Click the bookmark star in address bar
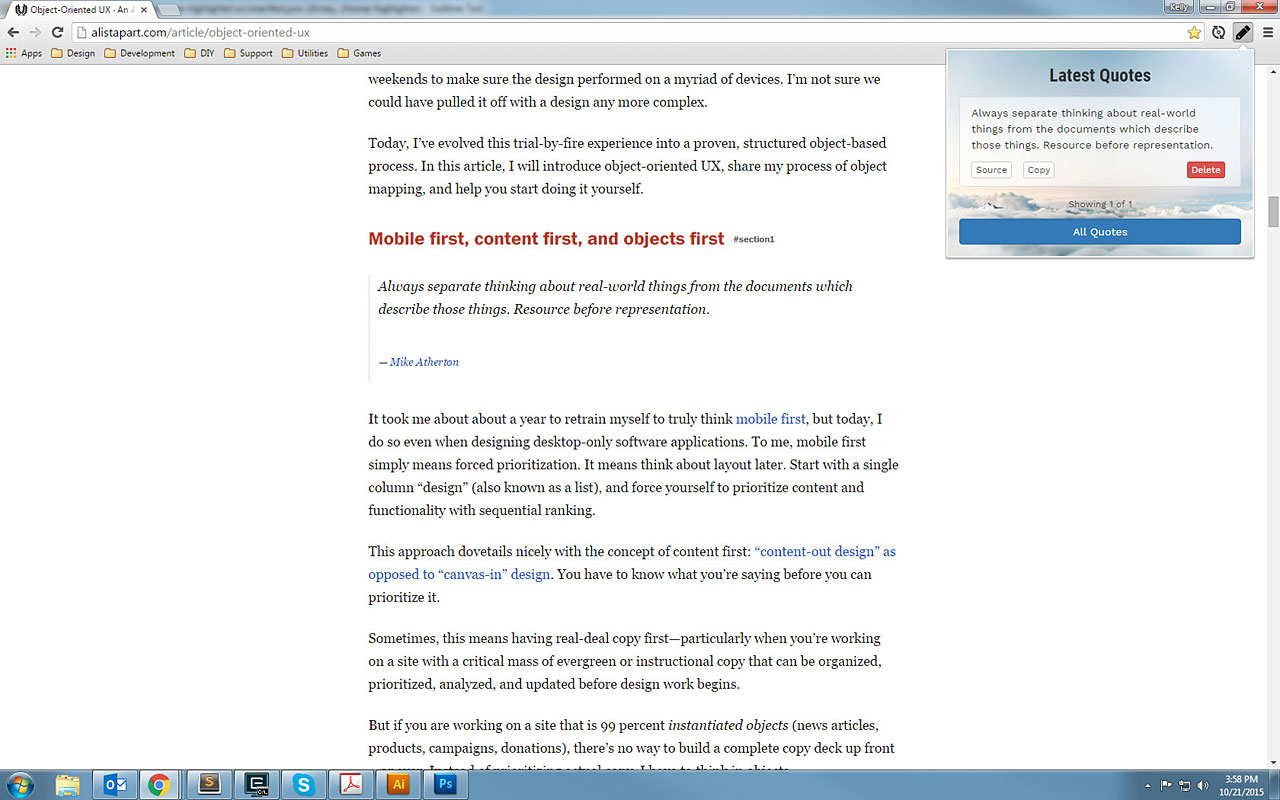Screen dimensions: 1280x800 [1194, 32]
